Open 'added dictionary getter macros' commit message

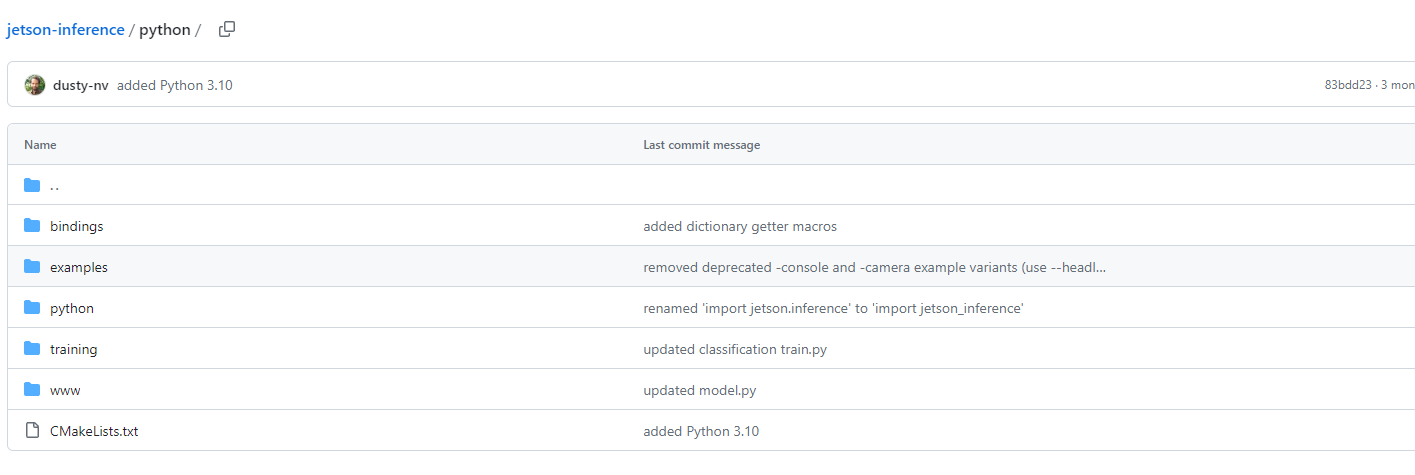[740, 227]
